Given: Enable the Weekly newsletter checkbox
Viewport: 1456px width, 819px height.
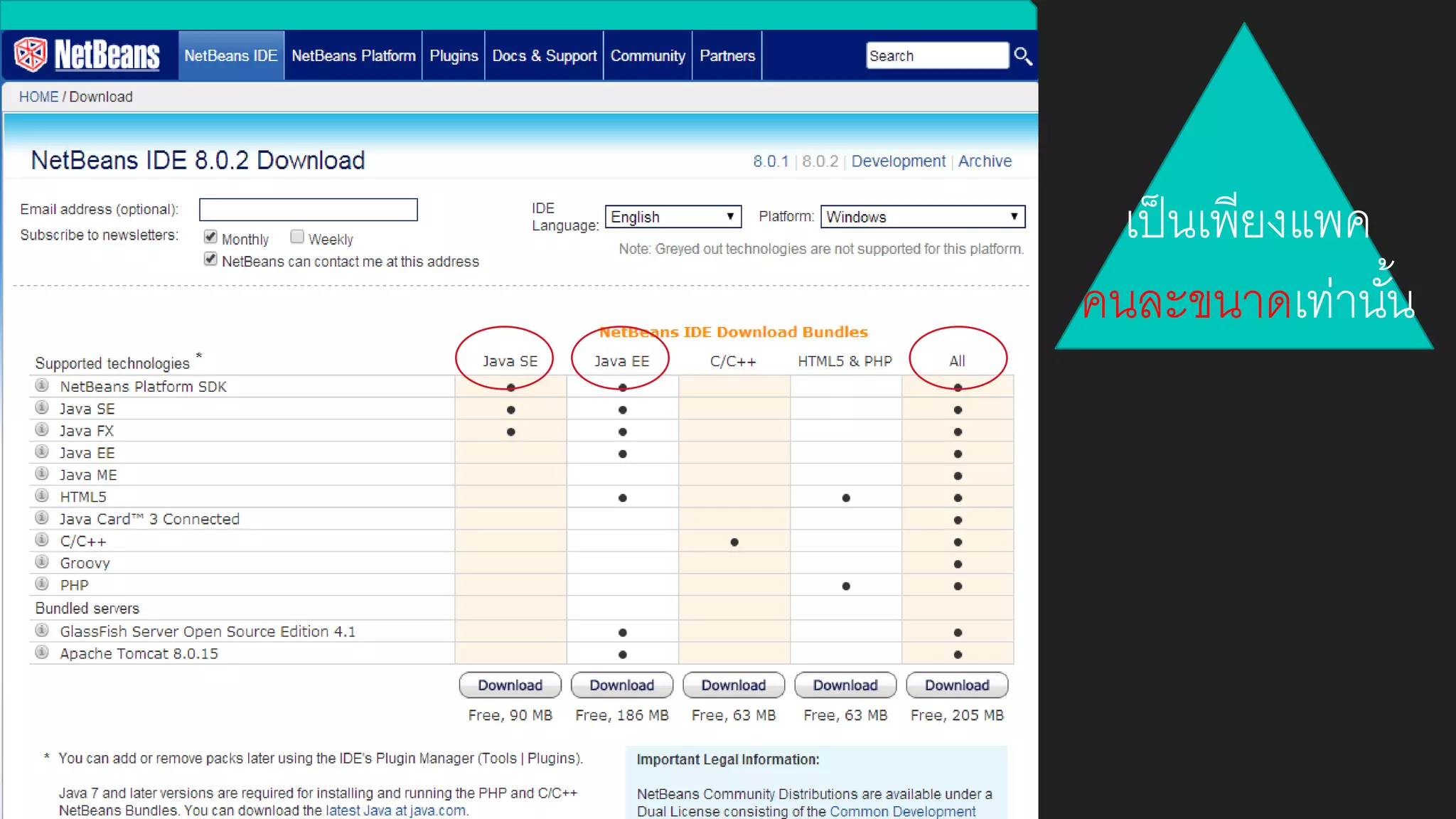Looking at the screenshot, I should click(297, 237).
